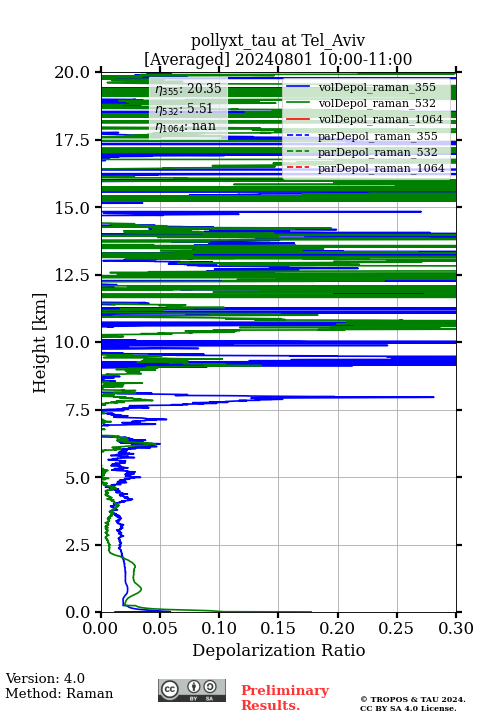Click the η1064: nan annotation
The width and height of the screenshot is (480, 720).
click(x=186, y=126)
